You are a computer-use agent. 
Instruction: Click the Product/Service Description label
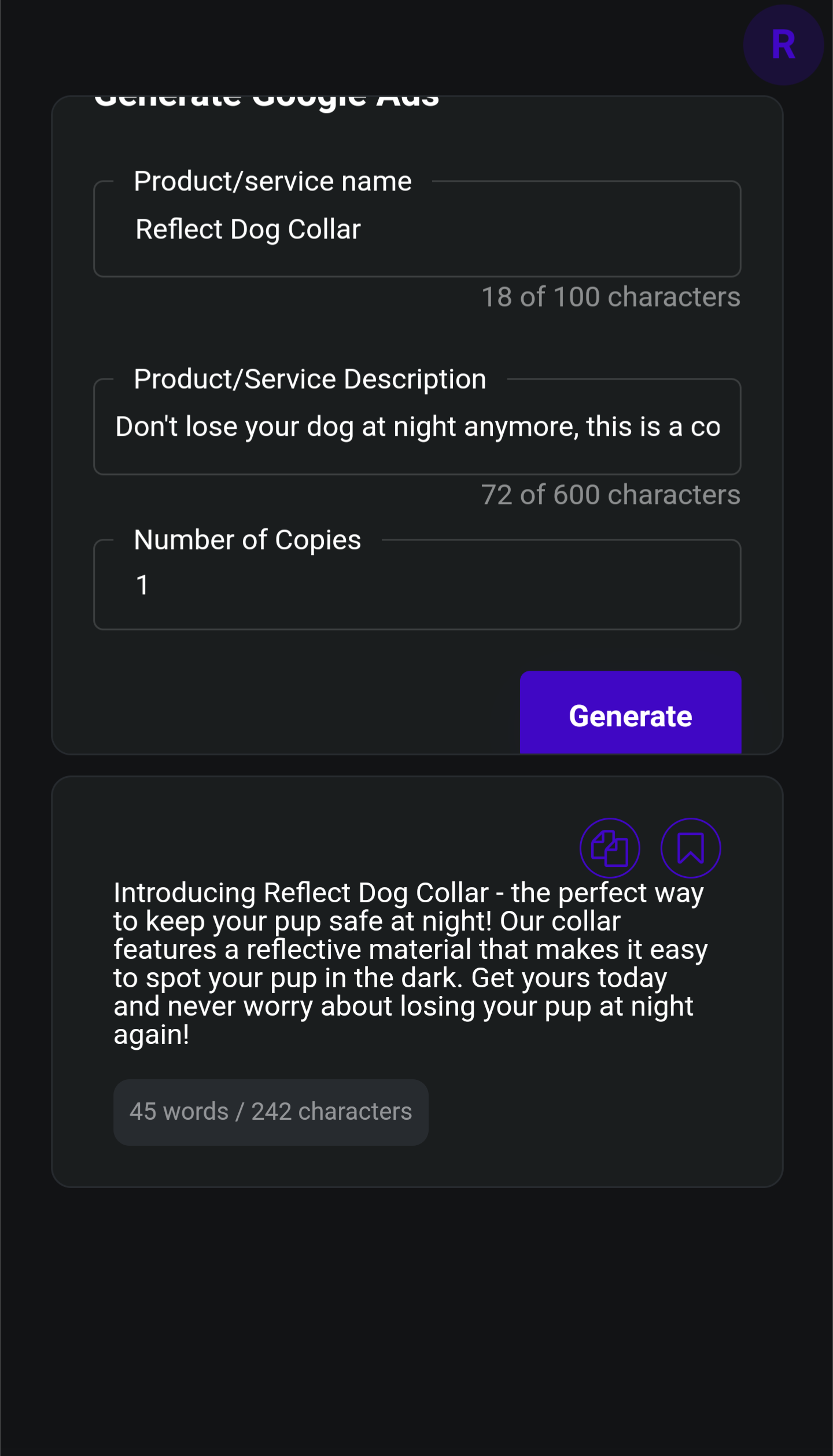310,380
